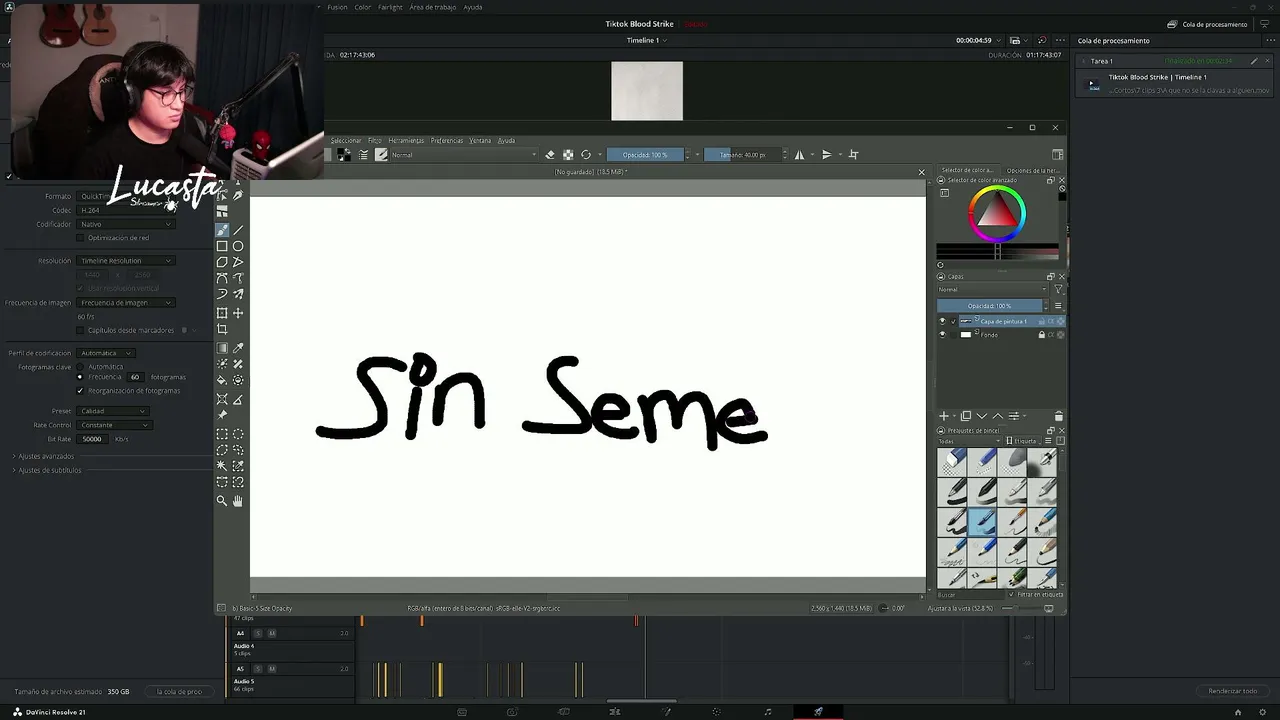Click the Cola de procesamiento button
Screen dimensions: 1280x720
(1207, 24)
